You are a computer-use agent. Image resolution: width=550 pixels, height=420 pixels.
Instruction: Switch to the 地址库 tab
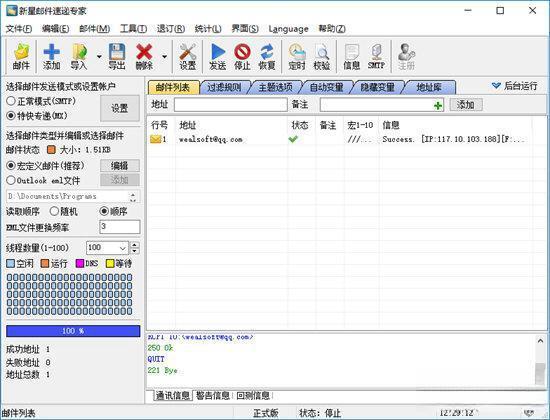429,87
